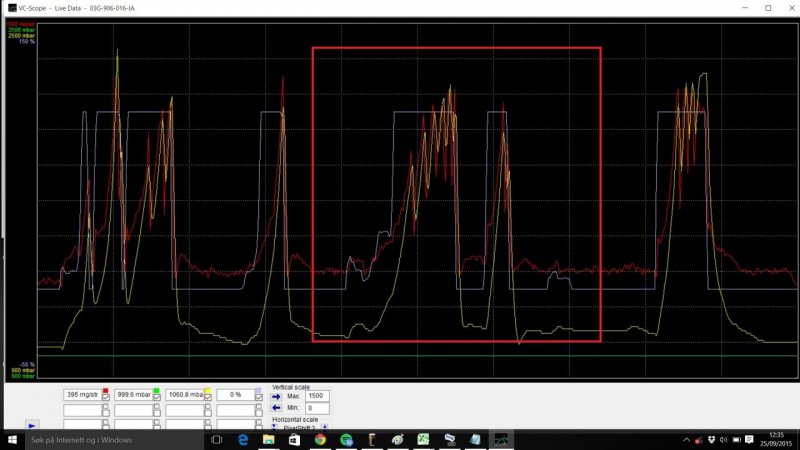
Task: Open Spotify from the taskbar
Action: 346,439
